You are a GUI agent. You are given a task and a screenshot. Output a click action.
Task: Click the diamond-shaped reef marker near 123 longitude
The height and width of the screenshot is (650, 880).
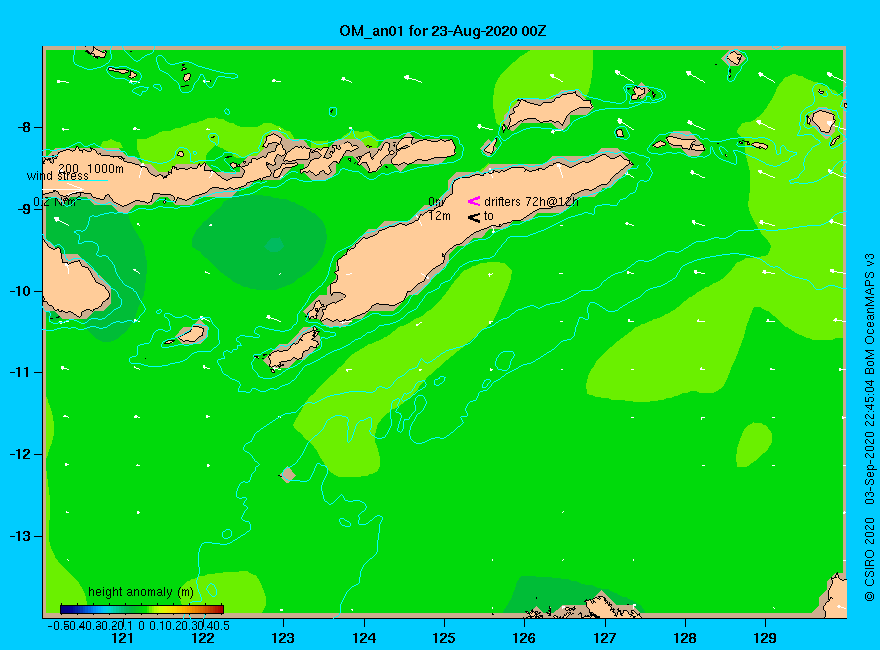(x=288, y=475)
